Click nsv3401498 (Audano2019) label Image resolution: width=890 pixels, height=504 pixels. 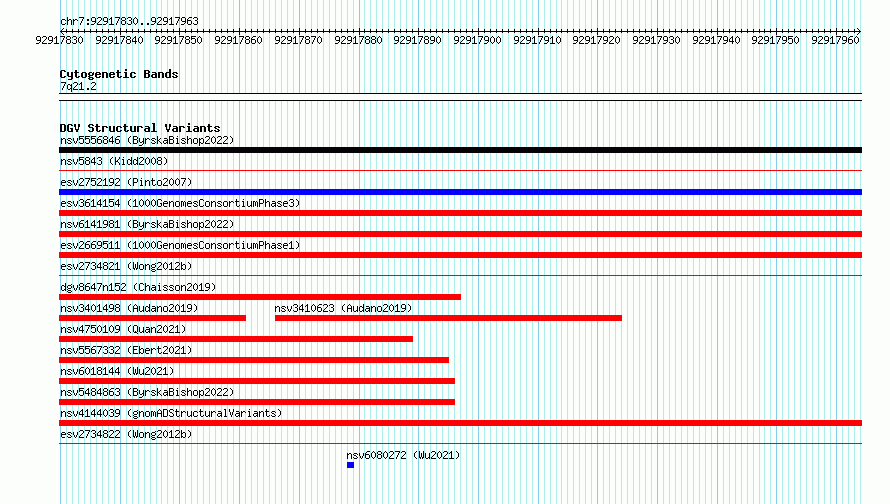pyautogui.click(x=129, y=308)
